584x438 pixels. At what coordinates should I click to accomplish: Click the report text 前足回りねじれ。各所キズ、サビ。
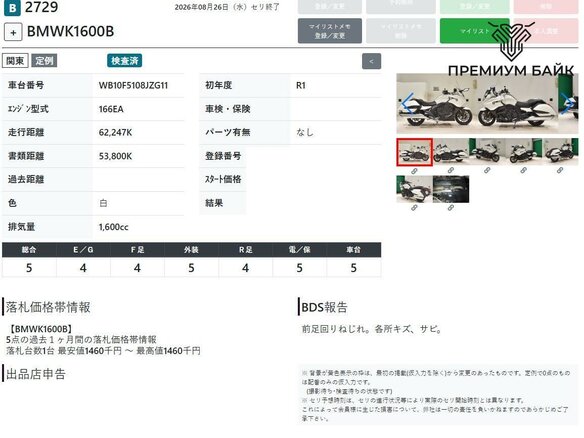(x=372, y=329)
